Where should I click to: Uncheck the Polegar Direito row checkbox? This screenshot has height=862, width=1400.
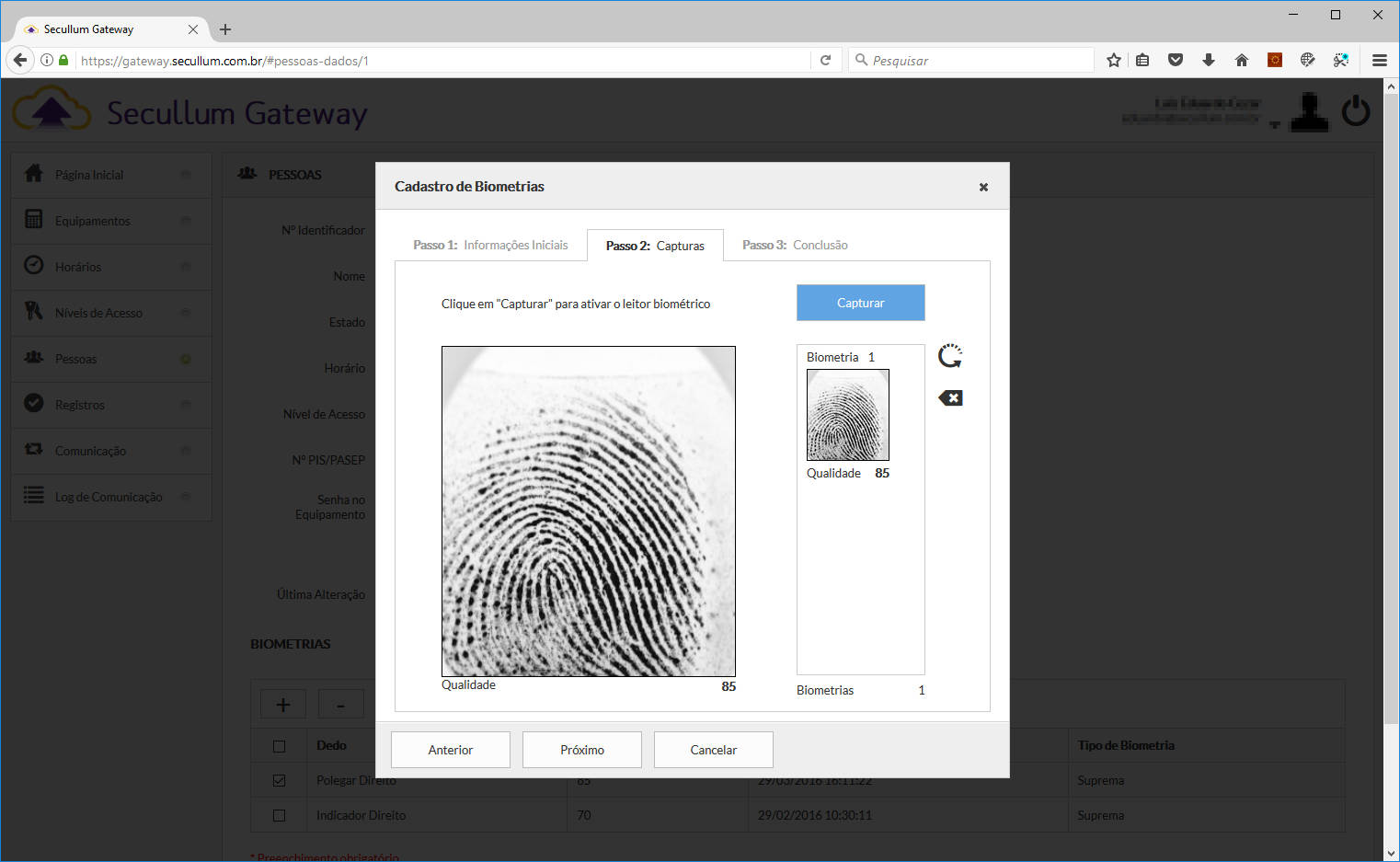(x=280, y=780)
